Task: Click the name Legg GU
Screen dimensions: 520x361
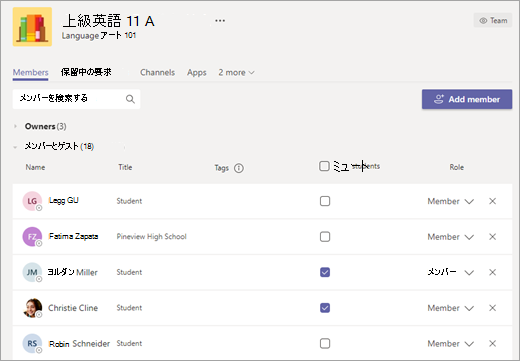Action: (x=64, y=200)
